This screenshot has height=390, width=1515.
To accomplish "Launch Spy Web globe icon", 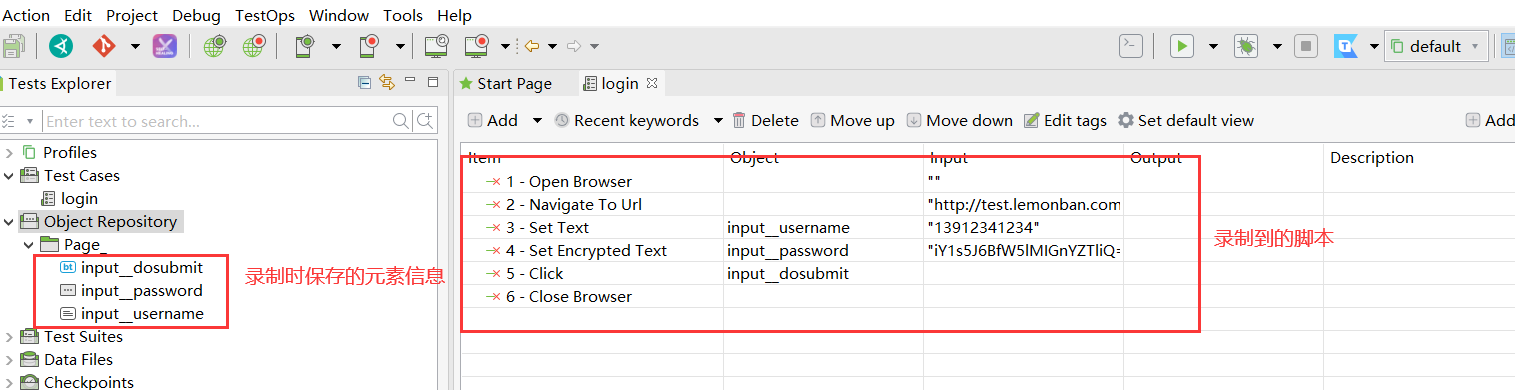I will (214, 46).
